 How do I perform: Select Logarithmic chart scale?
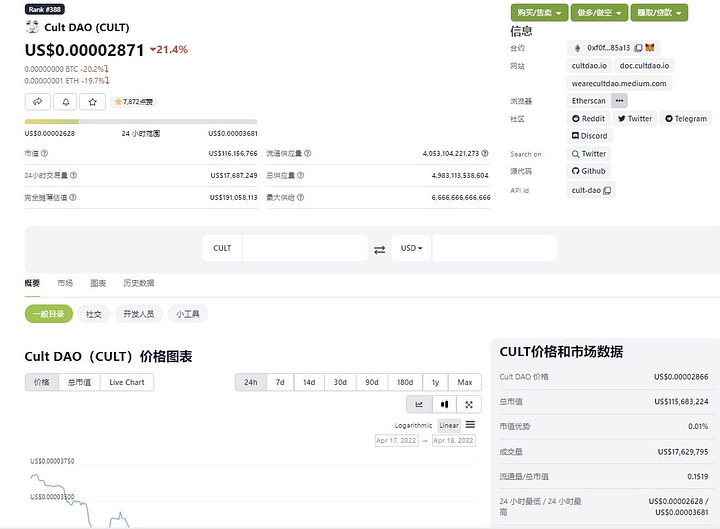click(413, 425)
